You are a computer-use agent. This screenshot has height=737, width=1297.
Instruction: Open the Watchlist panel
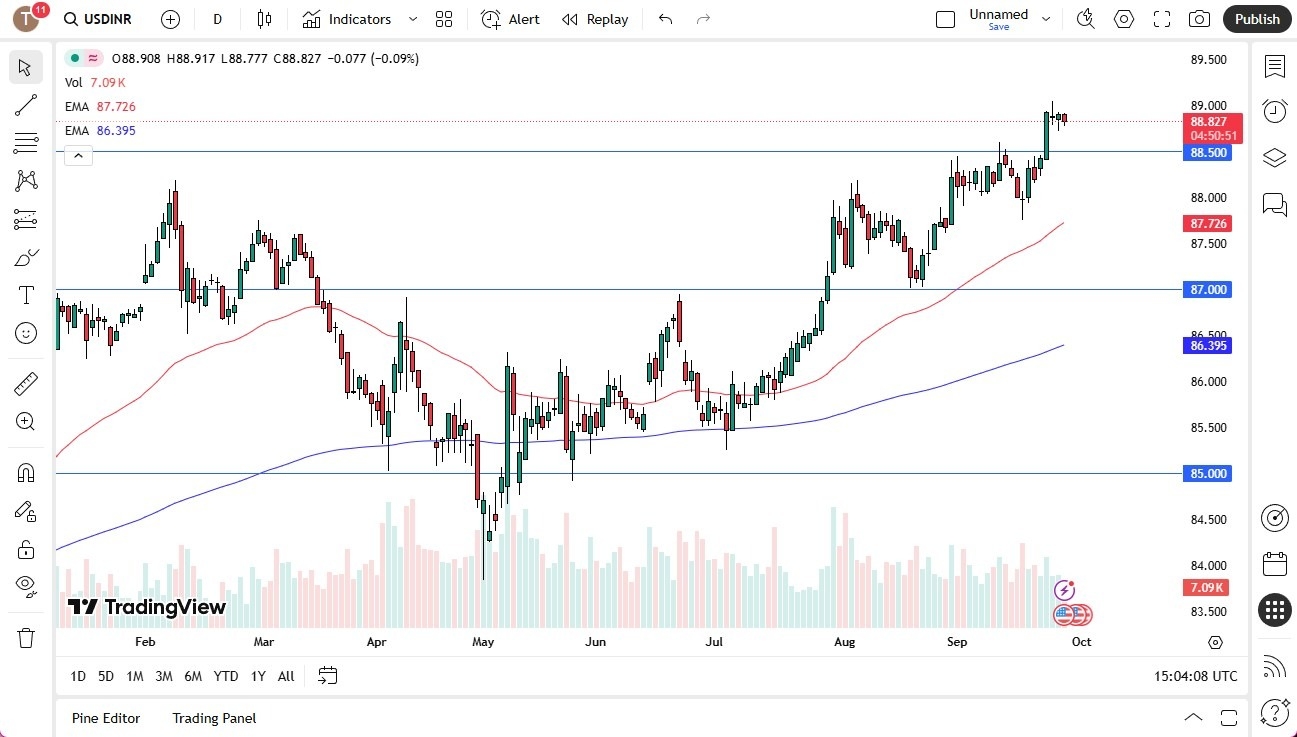pos(1274,66)
